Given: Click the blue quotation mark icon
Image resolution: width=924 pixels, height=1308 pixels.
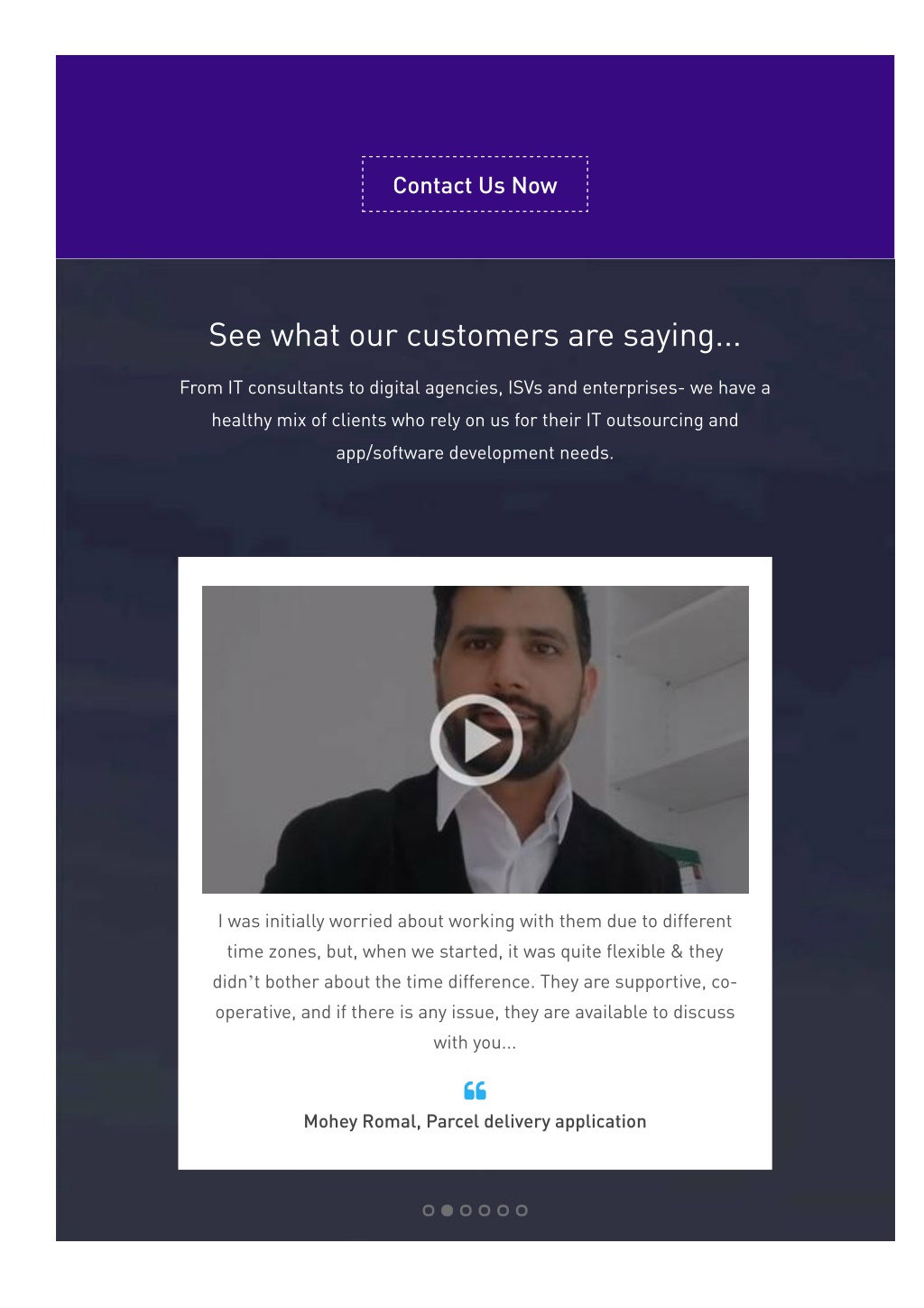Looking at the screenshot, I should (x=475, y=1090).
